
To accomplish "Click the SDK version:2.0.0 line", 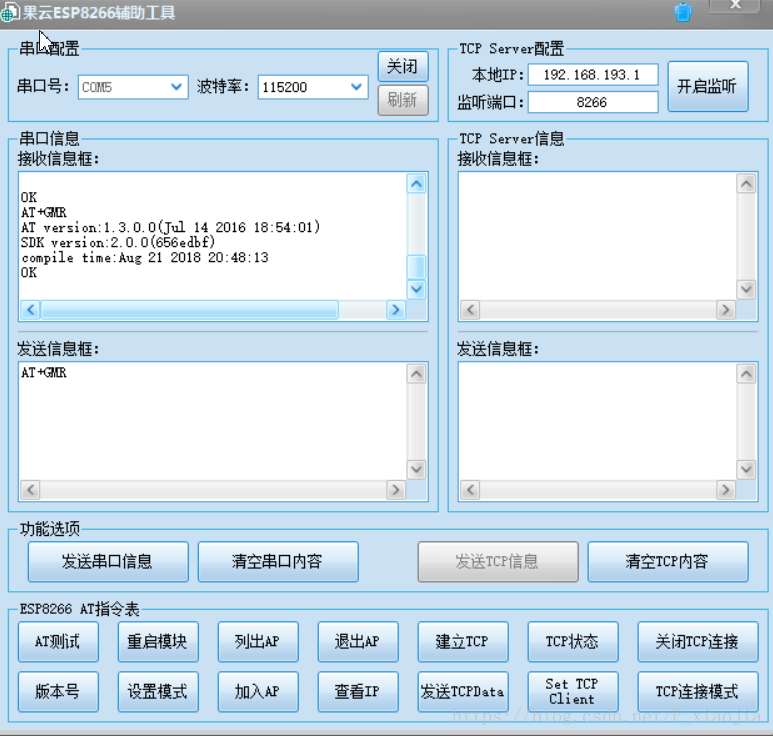I will pyautogui.click(x=118, y=243).
